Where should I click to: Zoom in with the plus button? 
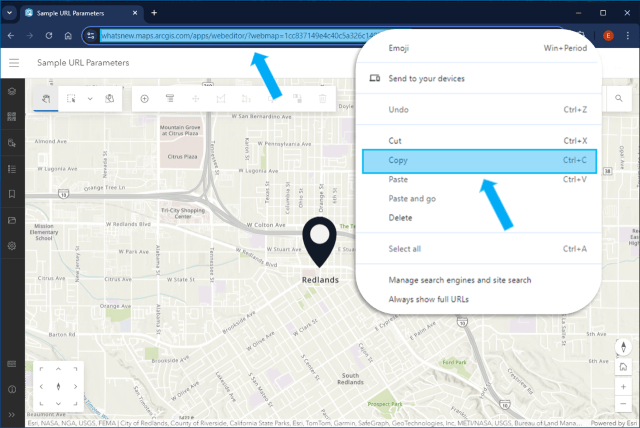(623, 386)
